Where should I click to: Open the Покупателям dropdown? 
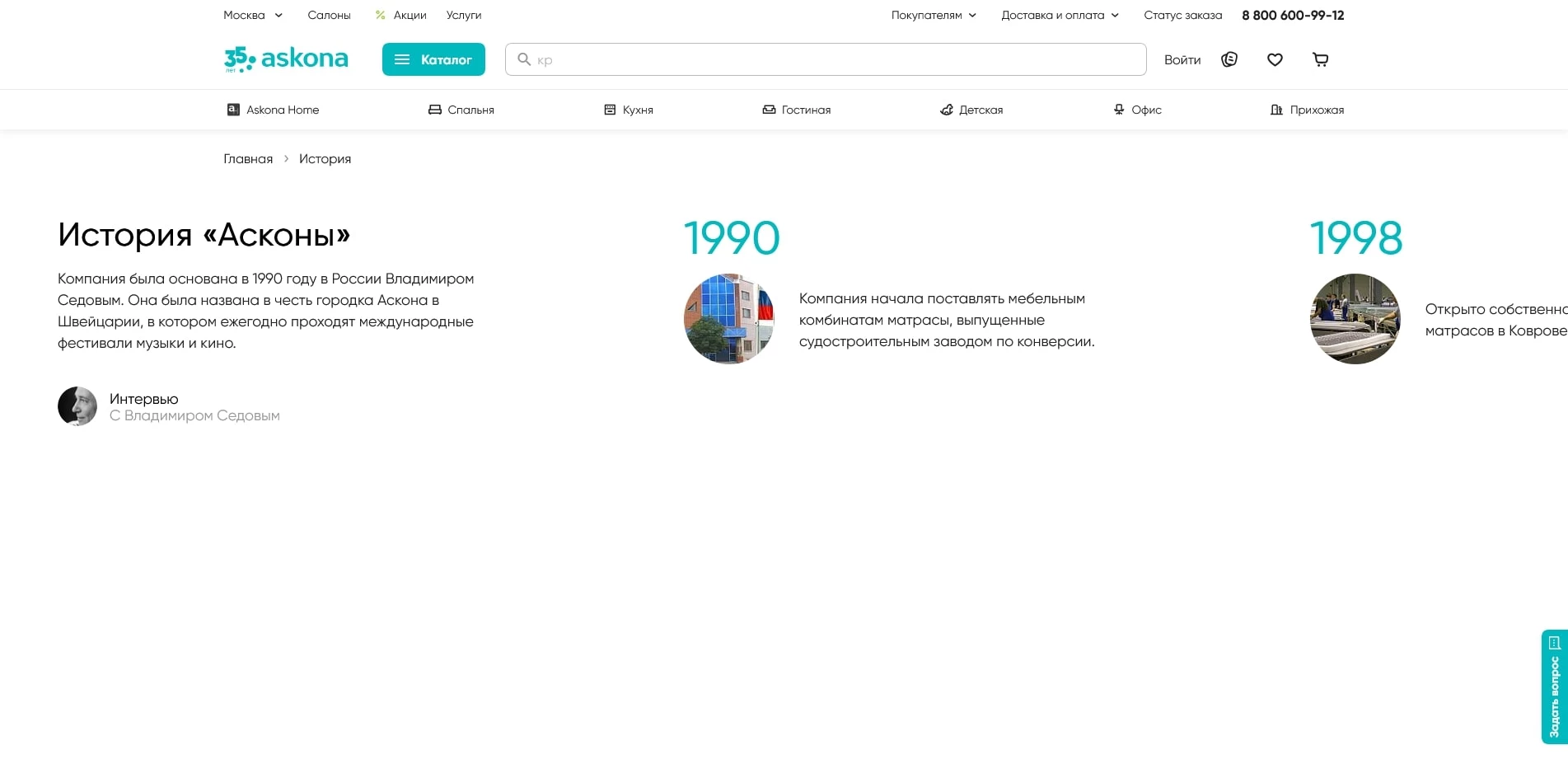tap(934, 15)
